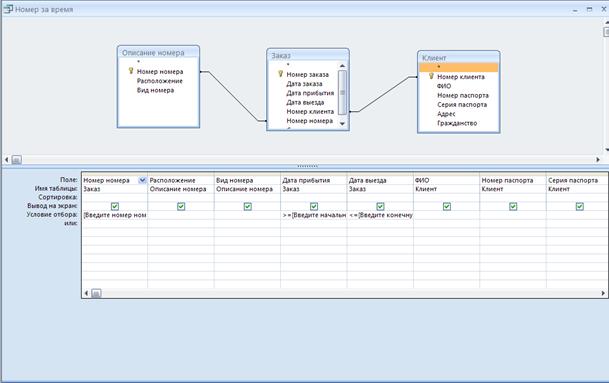Image resolution: width=609 pixels, height=383 pixels.
Task: Select the asterisk row in Клиент table
Action: pos(458,68)
